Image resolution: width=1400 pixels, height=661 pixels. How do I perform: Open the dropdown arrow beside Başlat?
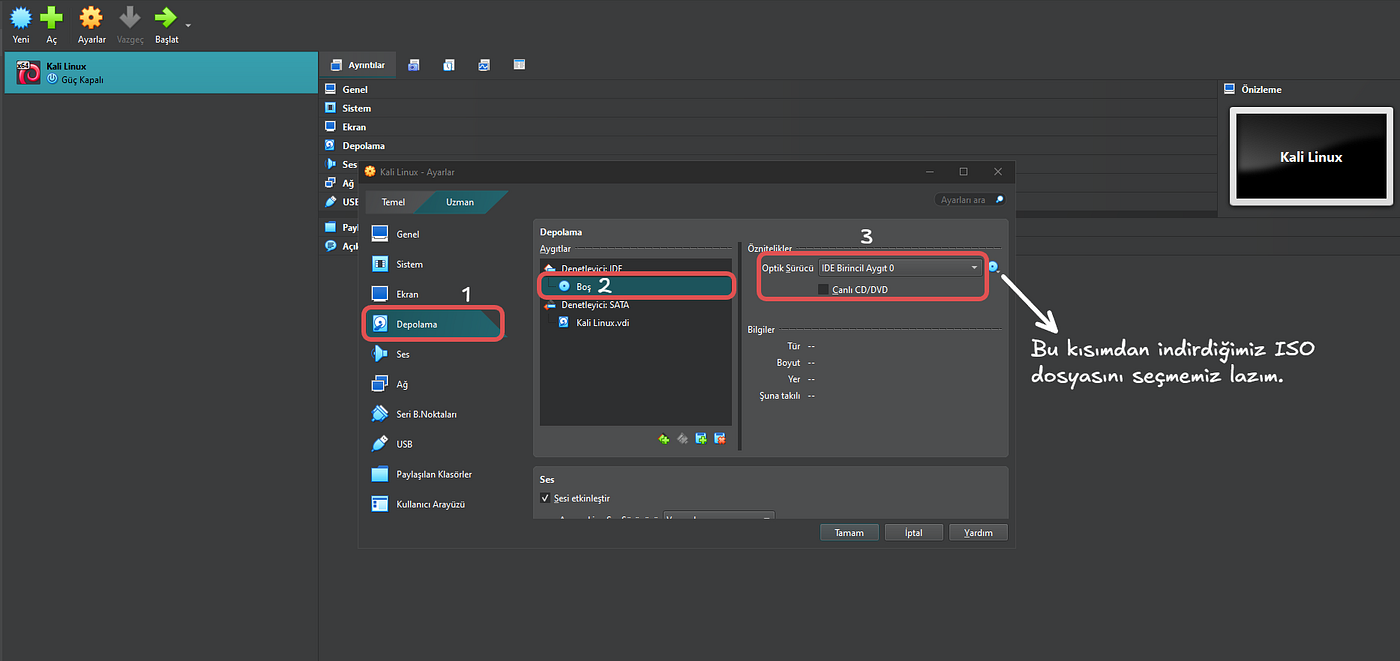pos(188,24)
